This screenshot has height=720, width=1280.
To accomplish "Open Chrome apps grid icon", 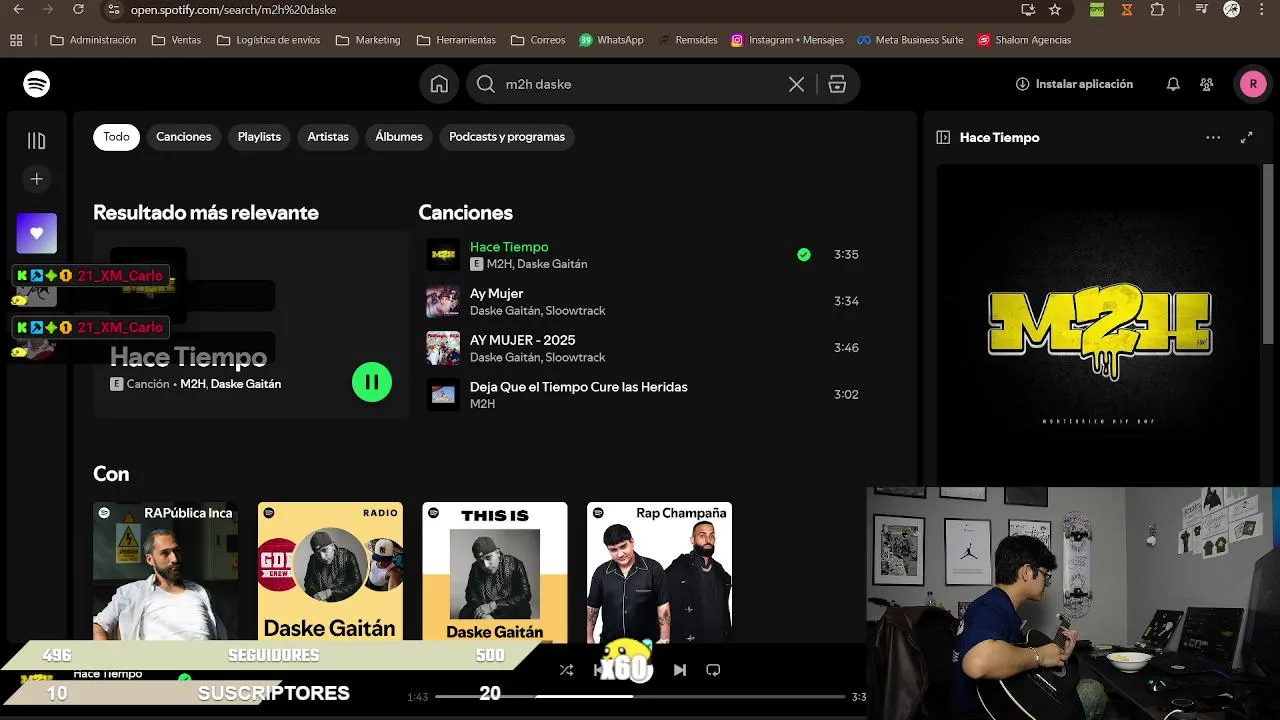I will coord(16,40).
